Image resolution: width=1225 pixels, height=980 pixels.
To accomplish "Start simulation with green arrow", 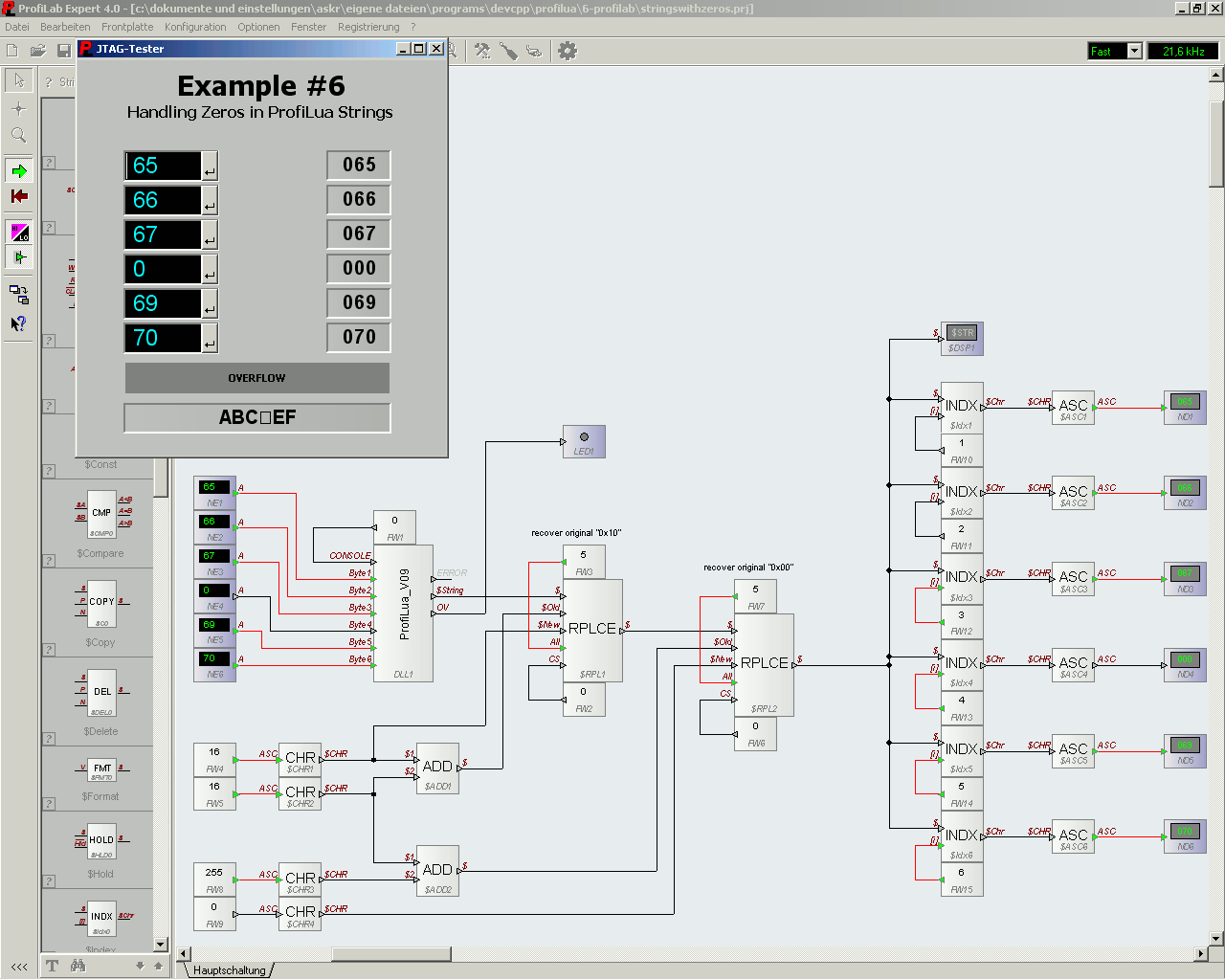I will pos(18,171).
